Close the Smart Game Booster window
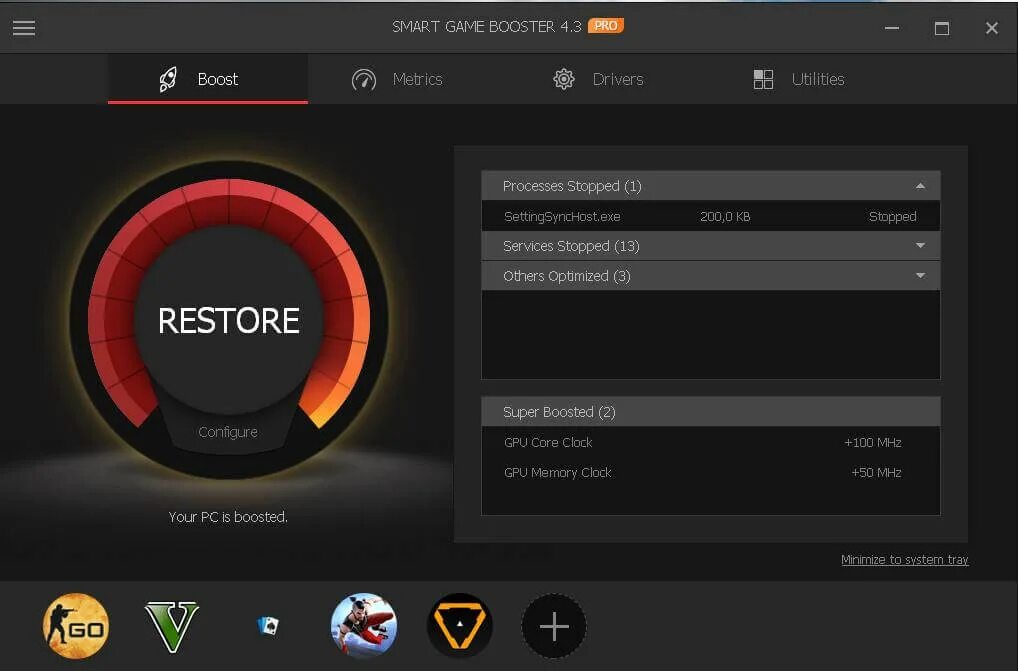The height and width of the screenshot is (671, 1018). click(x=991, y=28)
